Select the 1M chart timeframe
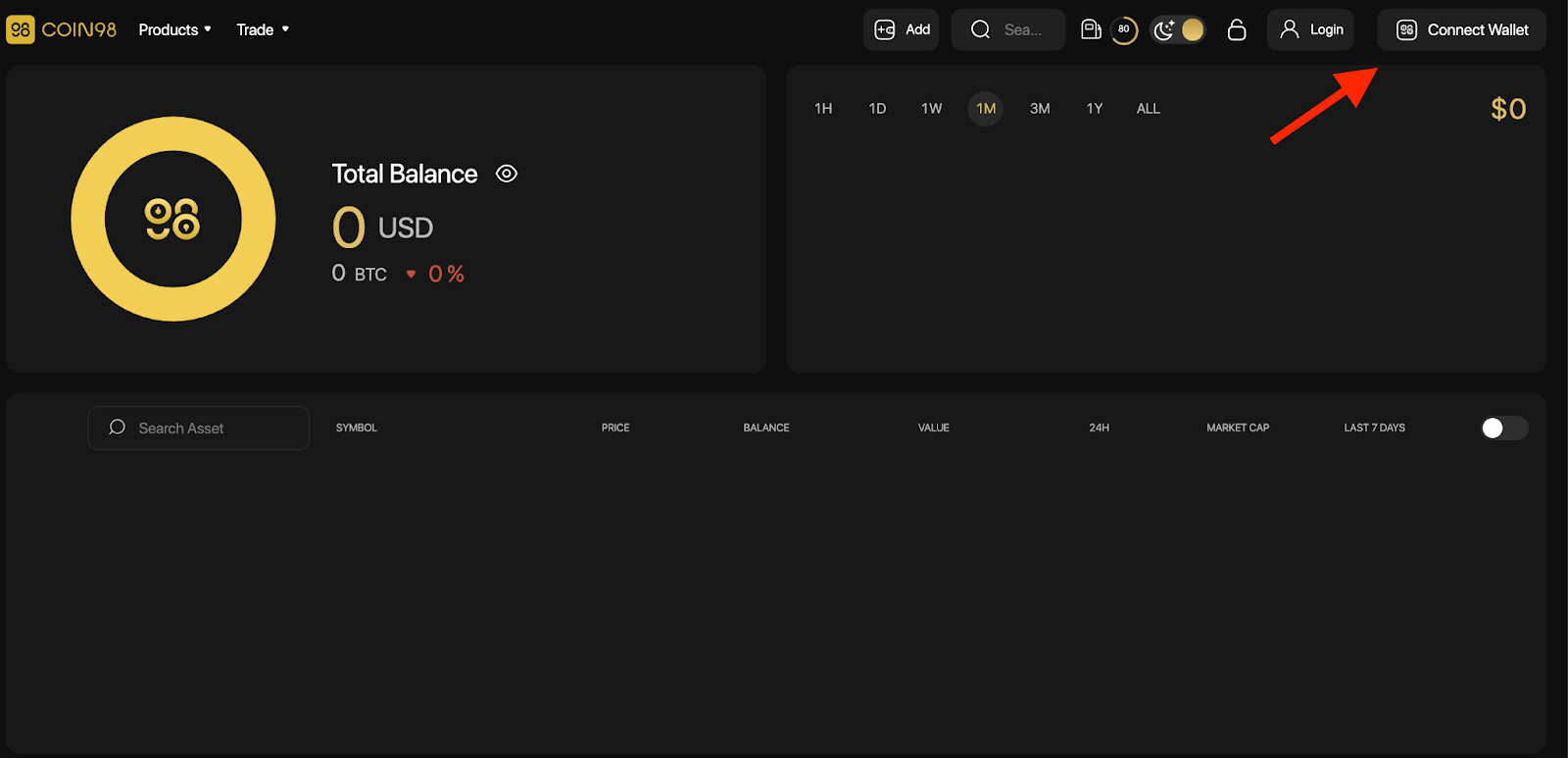Image resolution: width=1568 pixels, height=758 pixels. coord(986,108)
